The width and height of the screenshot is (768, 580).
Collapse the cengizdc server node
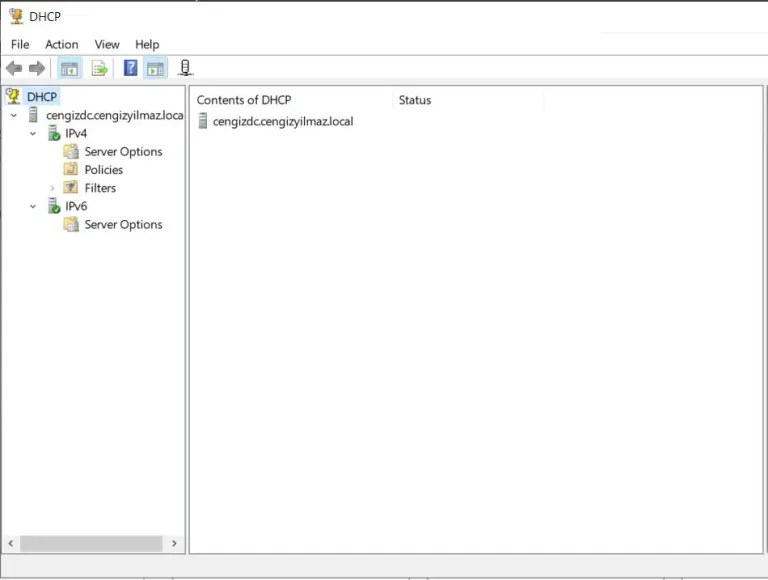point(14,116)
